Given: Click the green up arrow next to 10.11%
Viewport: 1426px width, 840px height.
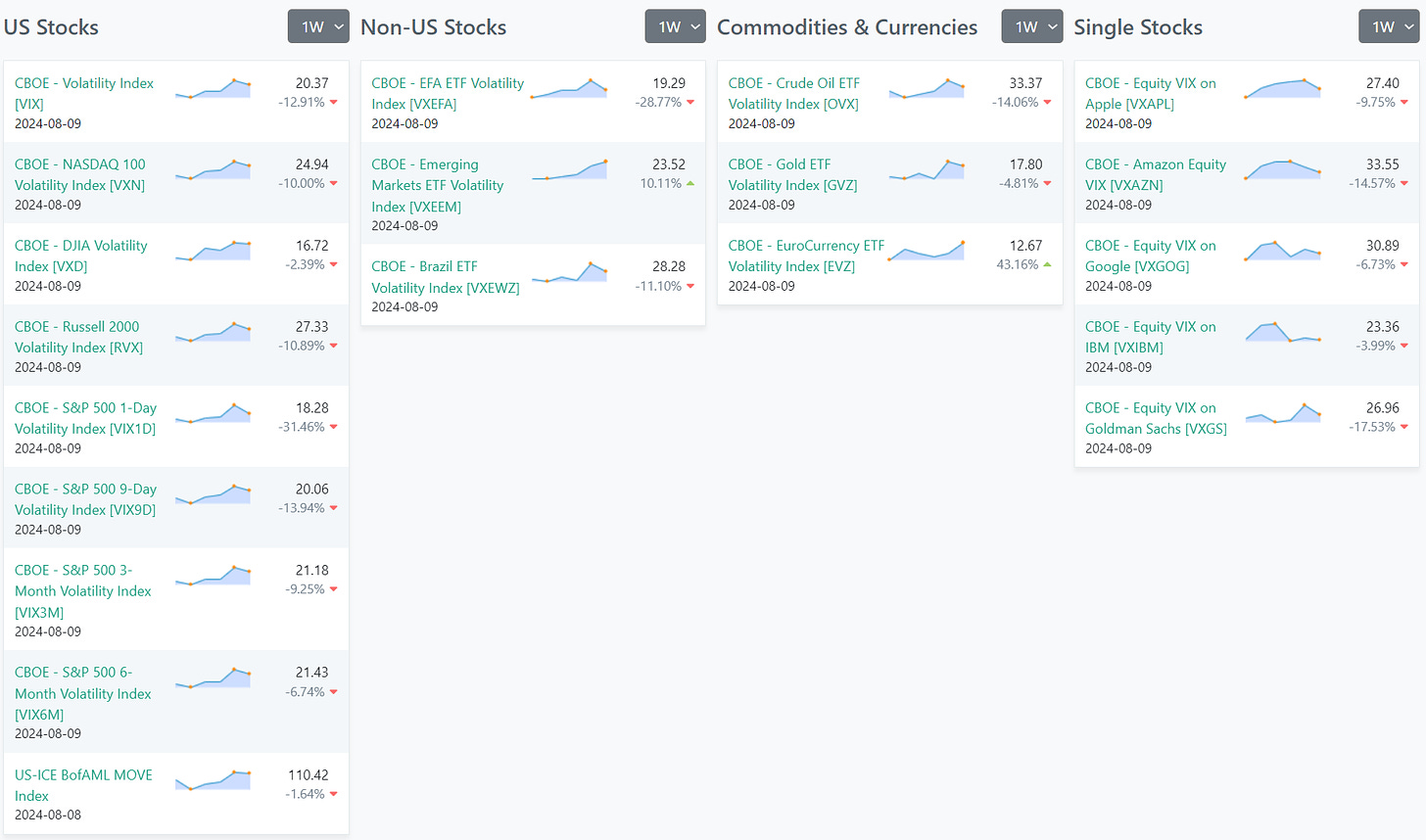Looking at the screenshot, I should (690, 184).
